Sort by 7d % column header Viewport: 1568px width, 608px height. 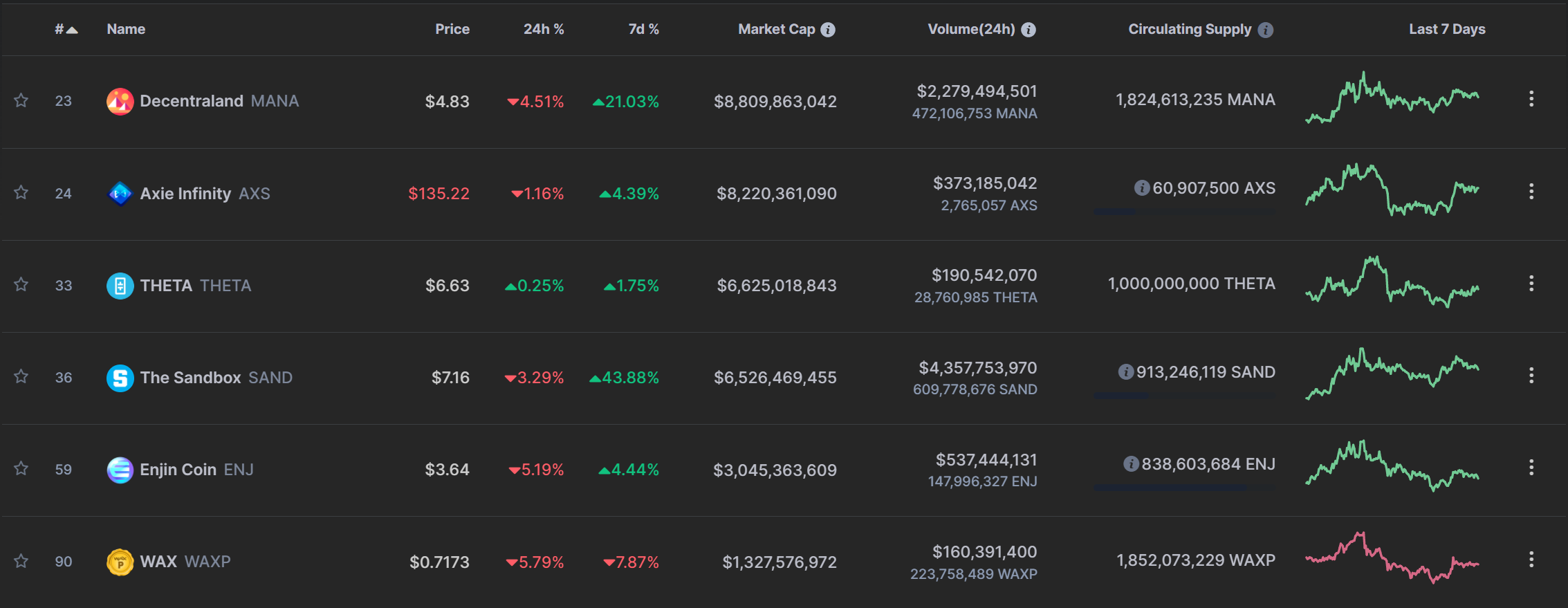point(643,29)
